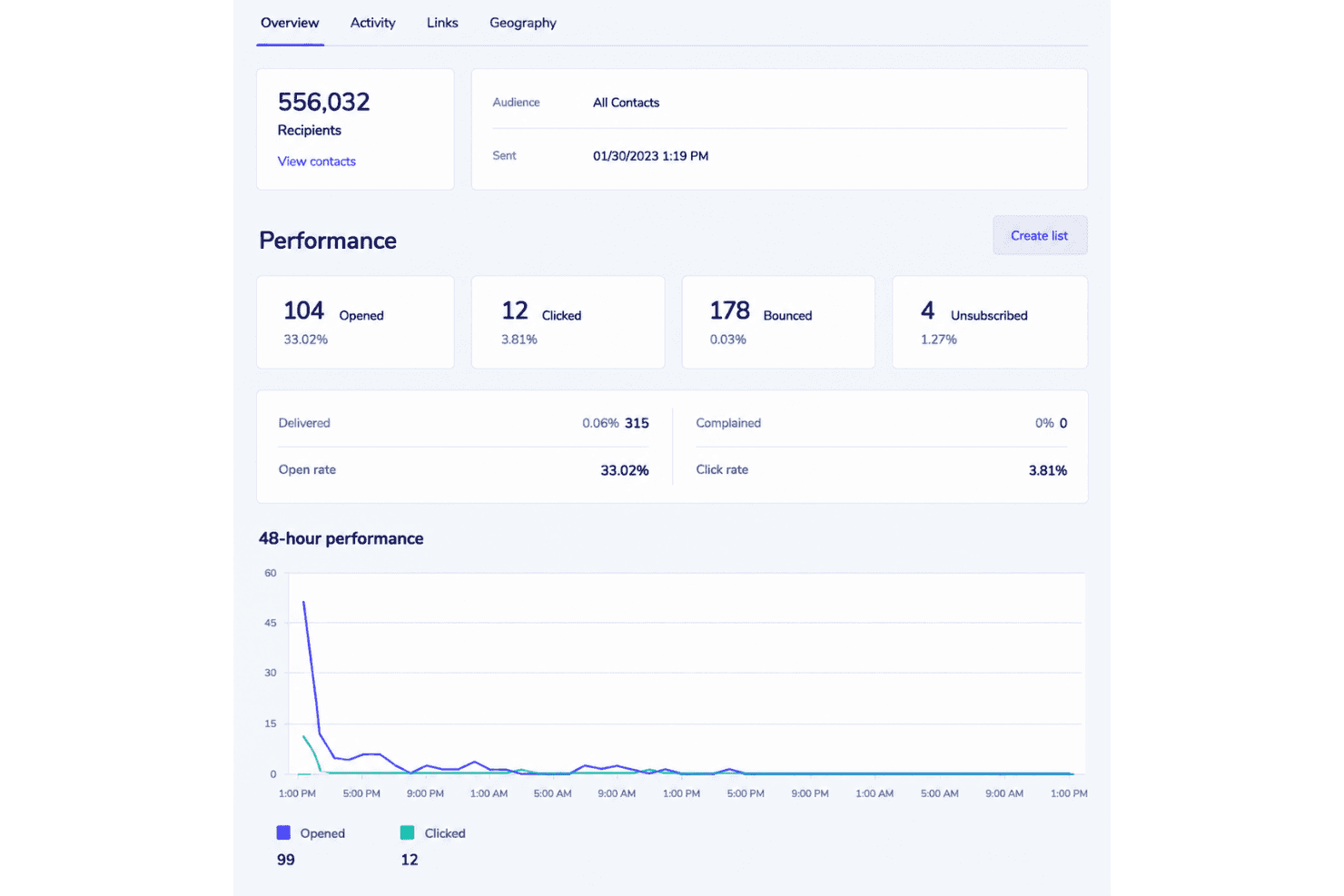Switch to the Overview tab
This screenshot has height=896, width=1344.
pos(290,23)
